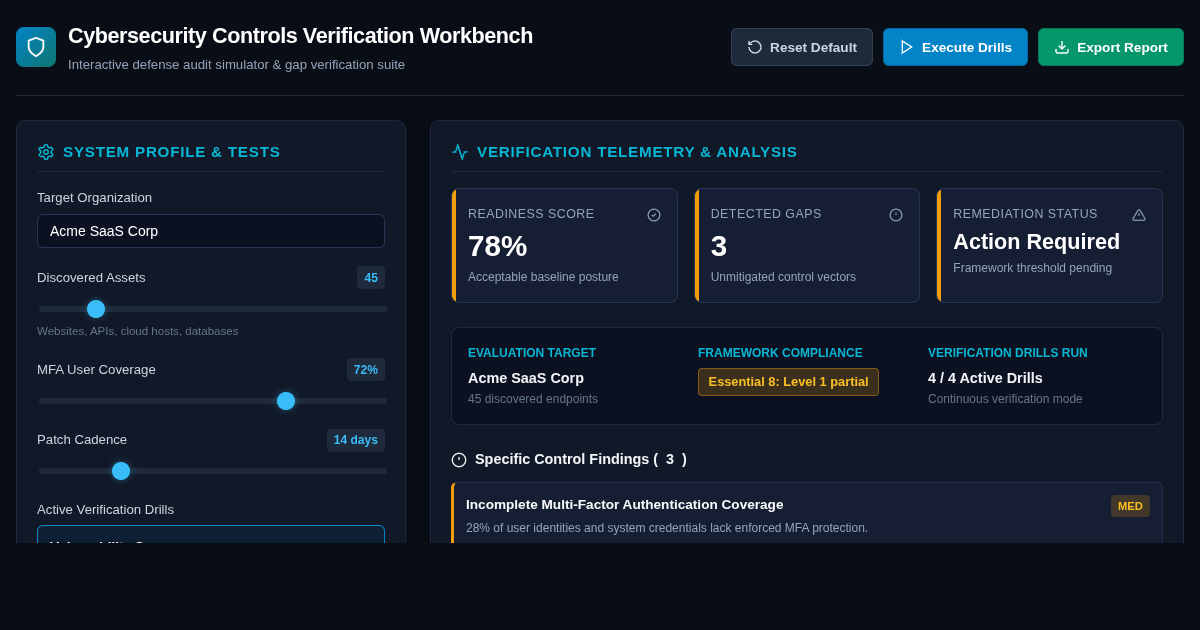Run the Execute Drills button
1200x630 pixels.
[x=955, y=47]
